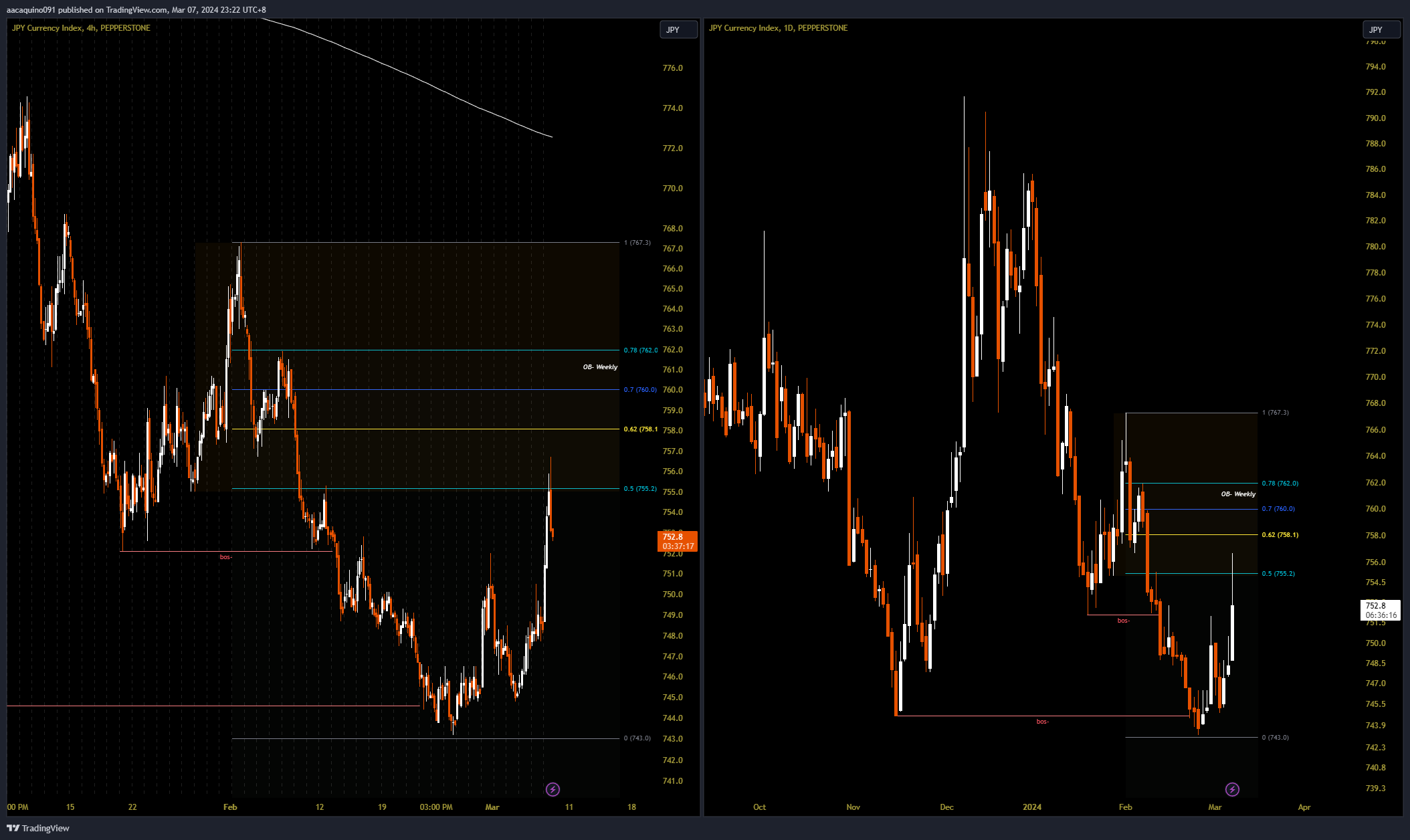This screenshot has height=840, width=1410.
Task: Click 'Apr' on the 1D chart time axis
Action: pos(1304,807)
